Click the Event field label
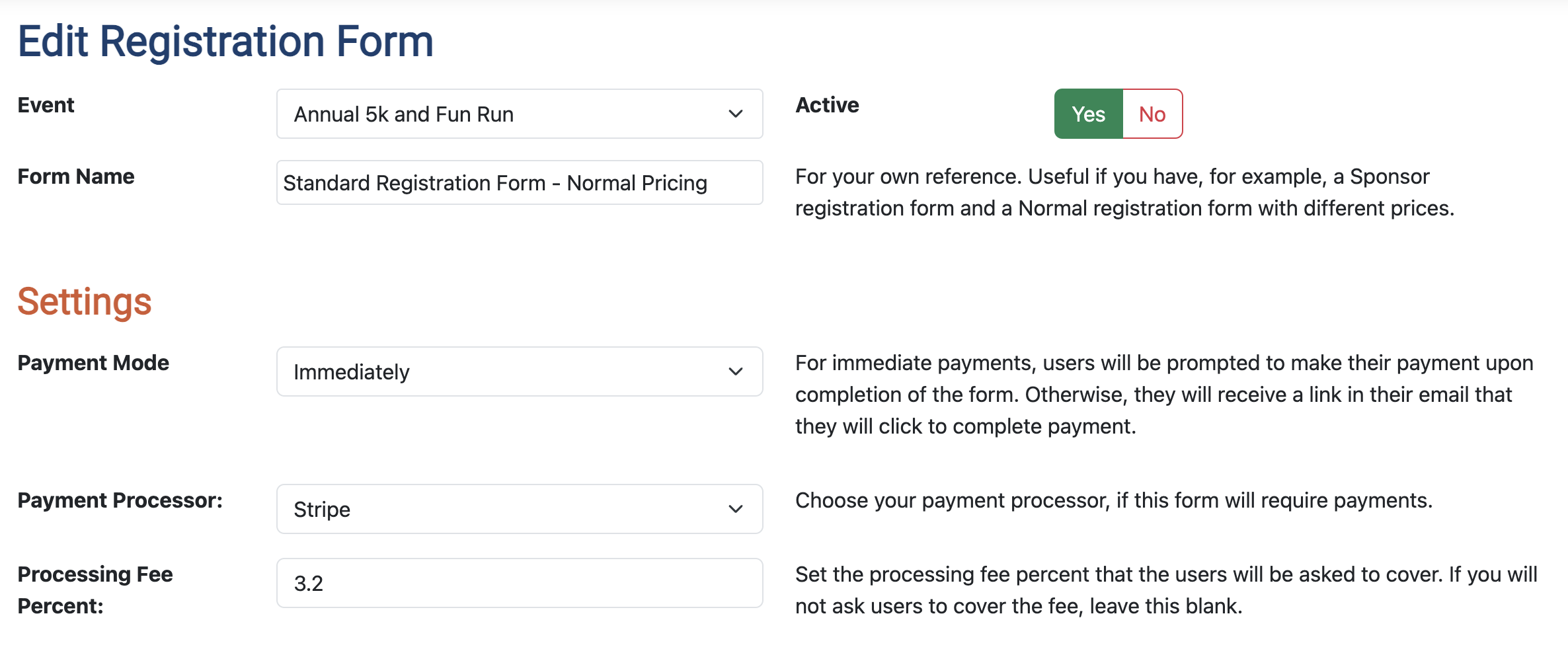The image size is (1568, 657). [46, 105]
